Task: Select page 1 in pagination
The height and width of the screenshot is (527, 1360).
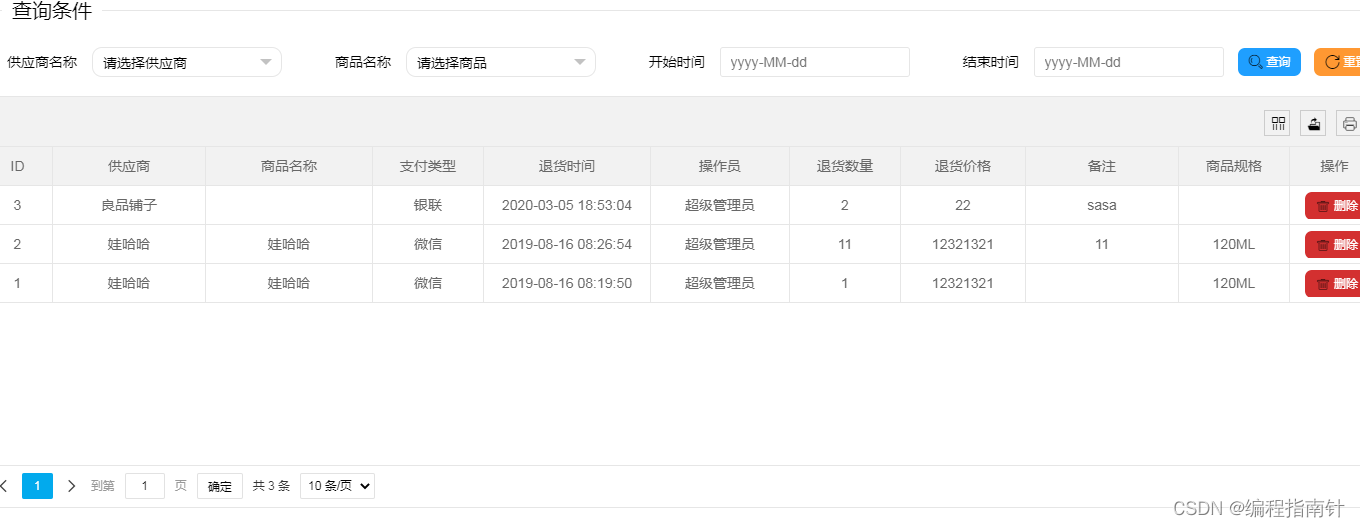Action: (37, 486)
